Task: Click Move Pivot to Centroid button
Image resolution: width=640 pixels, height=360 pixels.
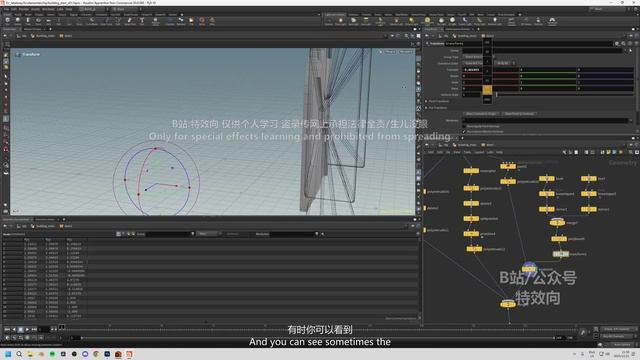Action: click(x=519, y=114)
